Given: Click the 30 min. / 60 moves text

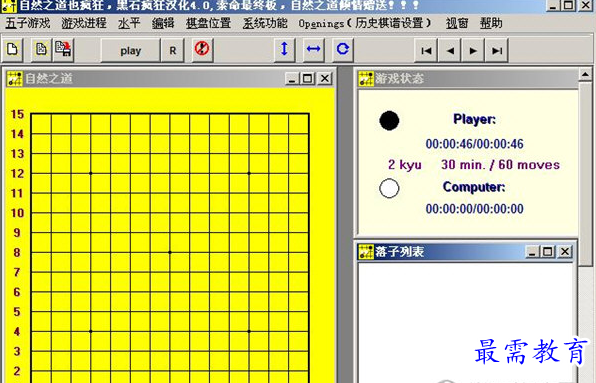Looking at the screenshot, I should pyautogui.click(x=500, y=165).
